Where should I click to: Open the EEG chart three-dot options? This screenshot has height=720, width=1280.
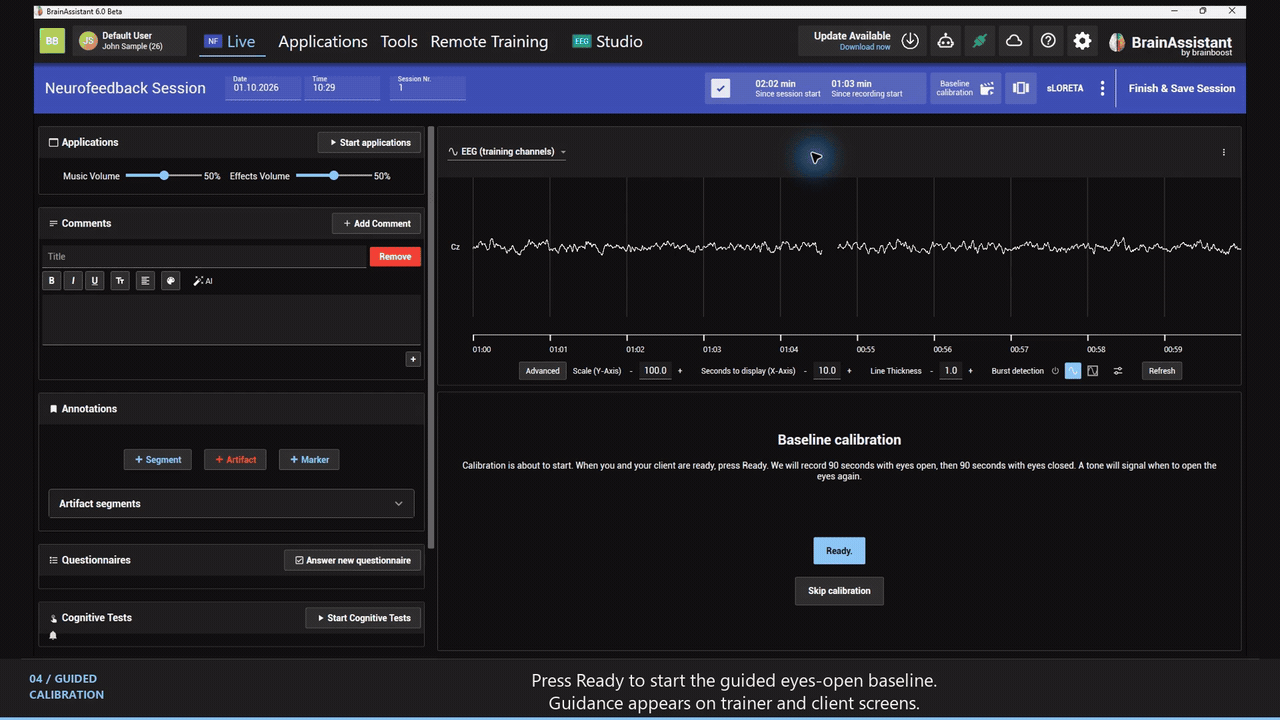click(1224, 152)
